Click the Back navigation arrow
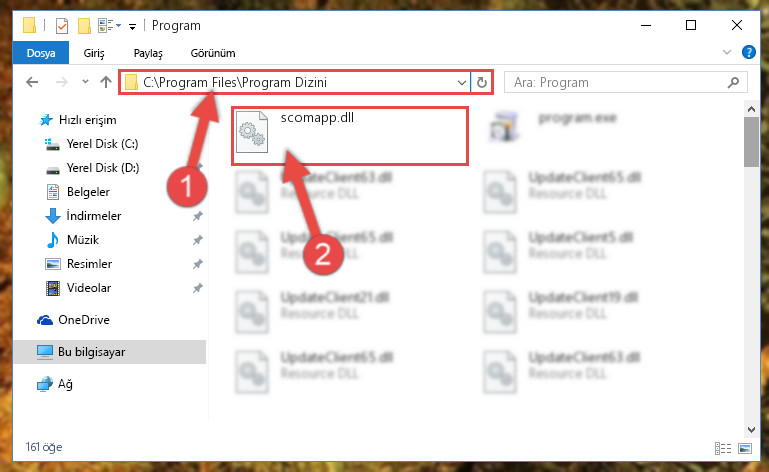 32,82
